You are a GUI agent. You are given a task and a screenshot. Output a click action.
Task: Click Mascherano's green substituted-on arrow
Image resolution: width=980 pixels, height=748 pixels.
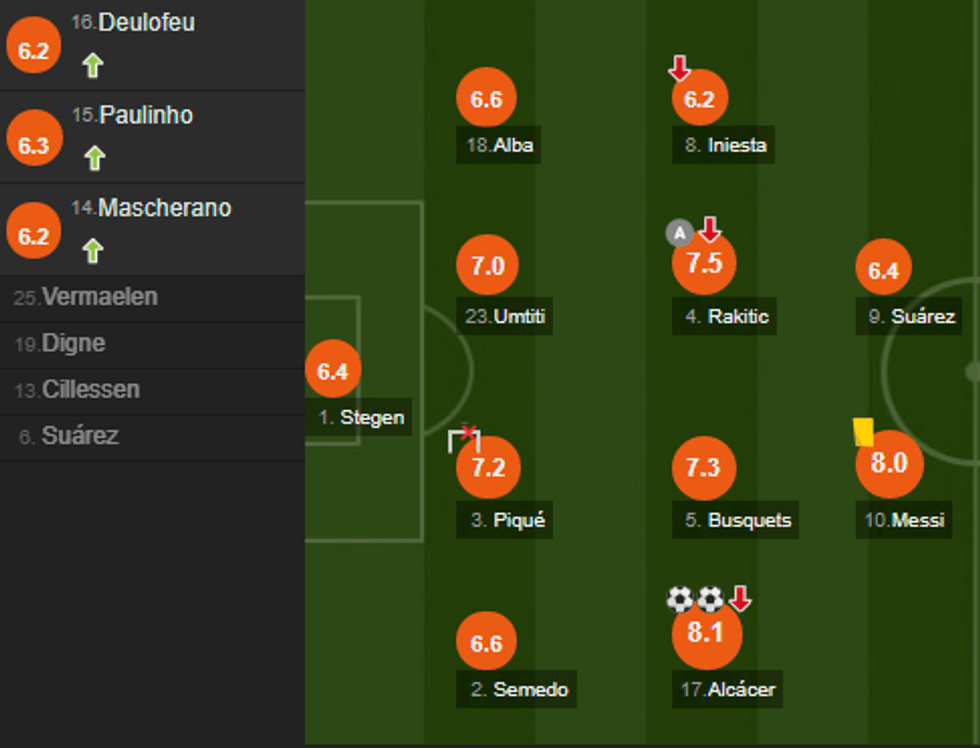(93, 250)
